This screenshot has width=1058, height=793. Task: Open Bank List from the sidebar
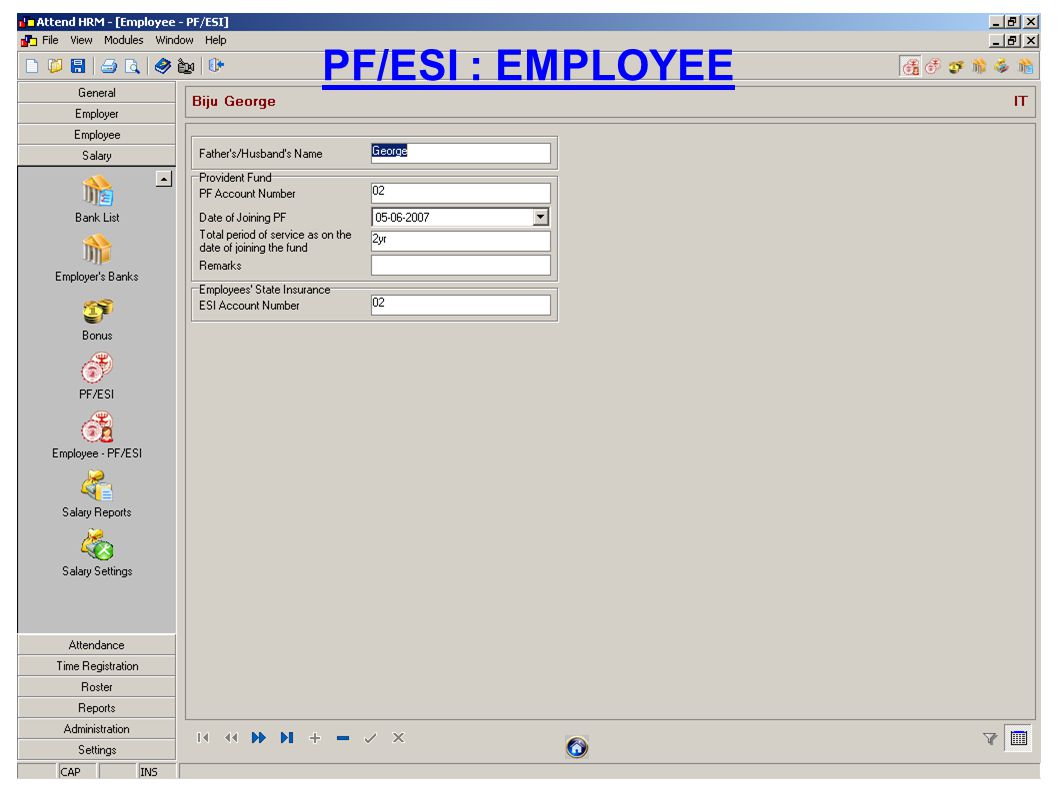(97, 200)
